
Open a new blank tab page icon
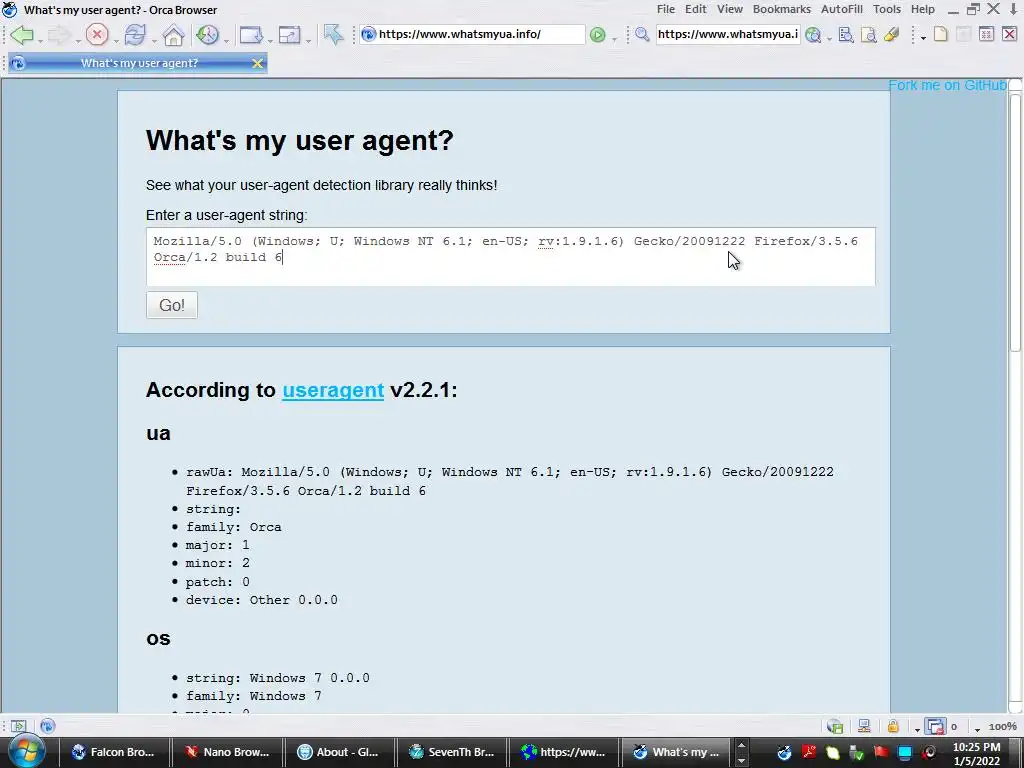click(940, 34)
